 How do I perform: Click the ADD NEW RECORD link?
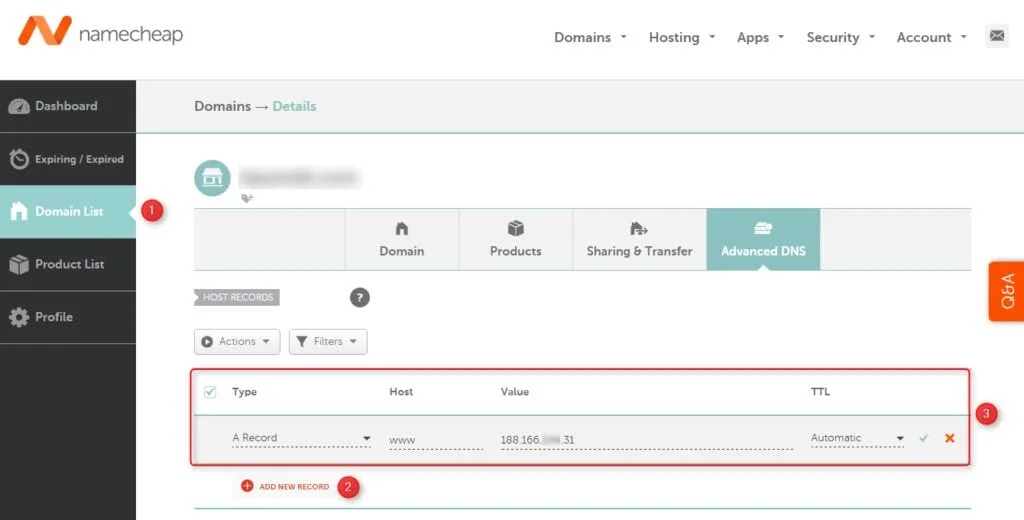tap(294, 487)
